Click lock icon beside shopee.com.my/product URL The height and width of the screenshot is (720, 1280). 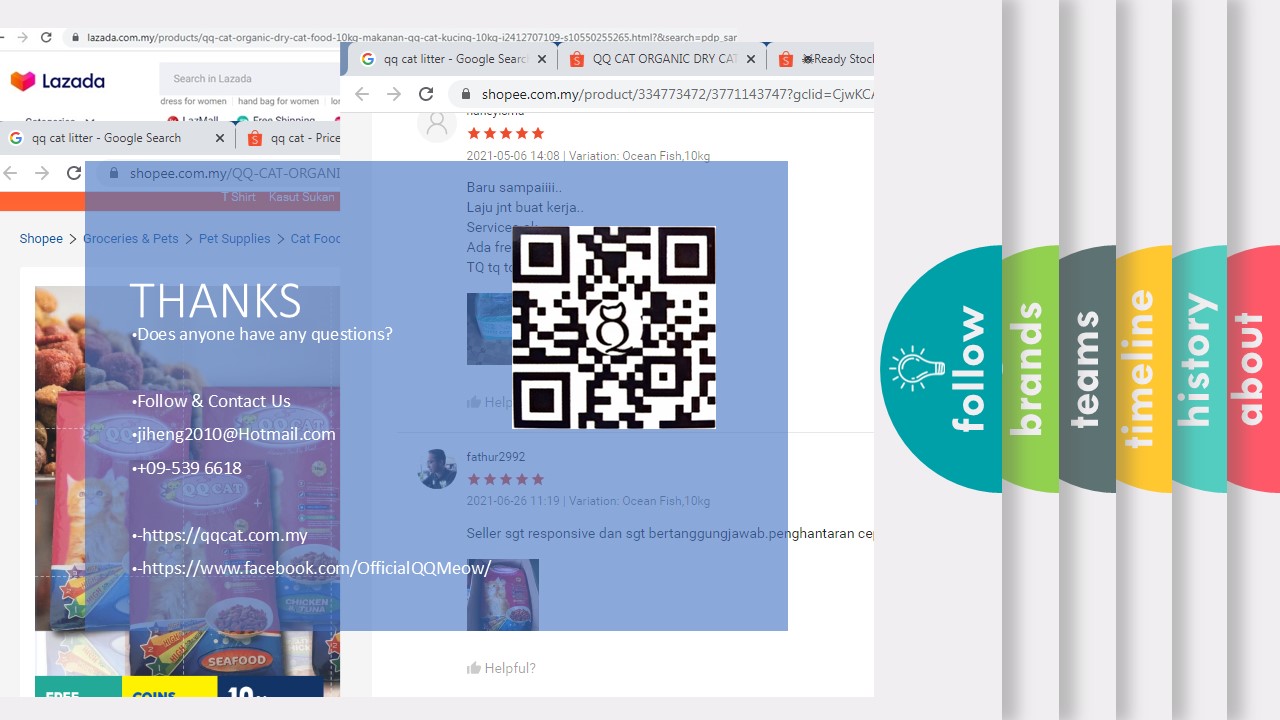[x=465, y=94]
